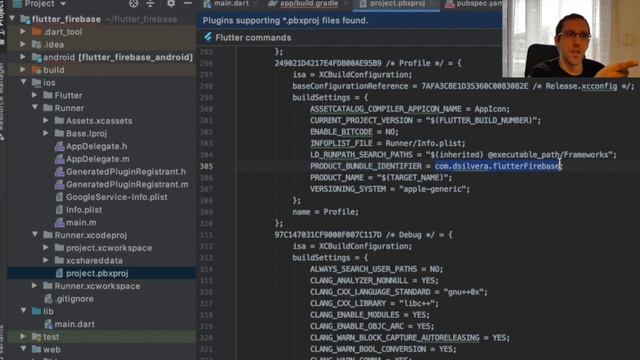Expand the test folder

pos(23,337)
